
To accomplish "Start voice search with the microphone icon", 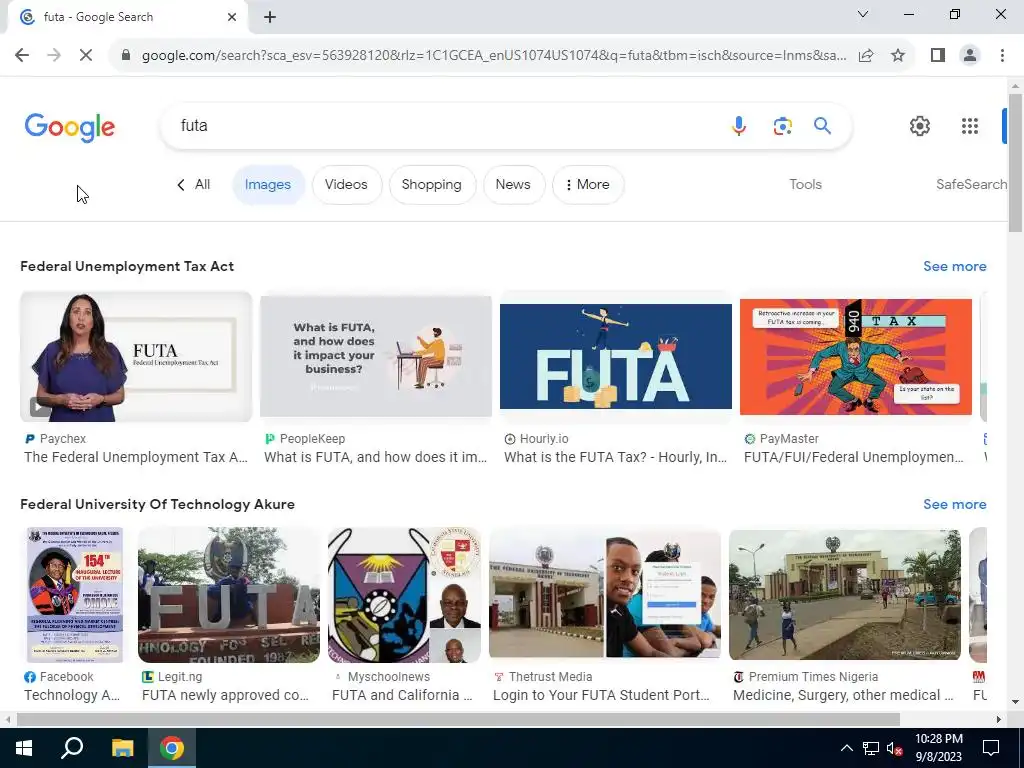I will (x=739, y=125).
